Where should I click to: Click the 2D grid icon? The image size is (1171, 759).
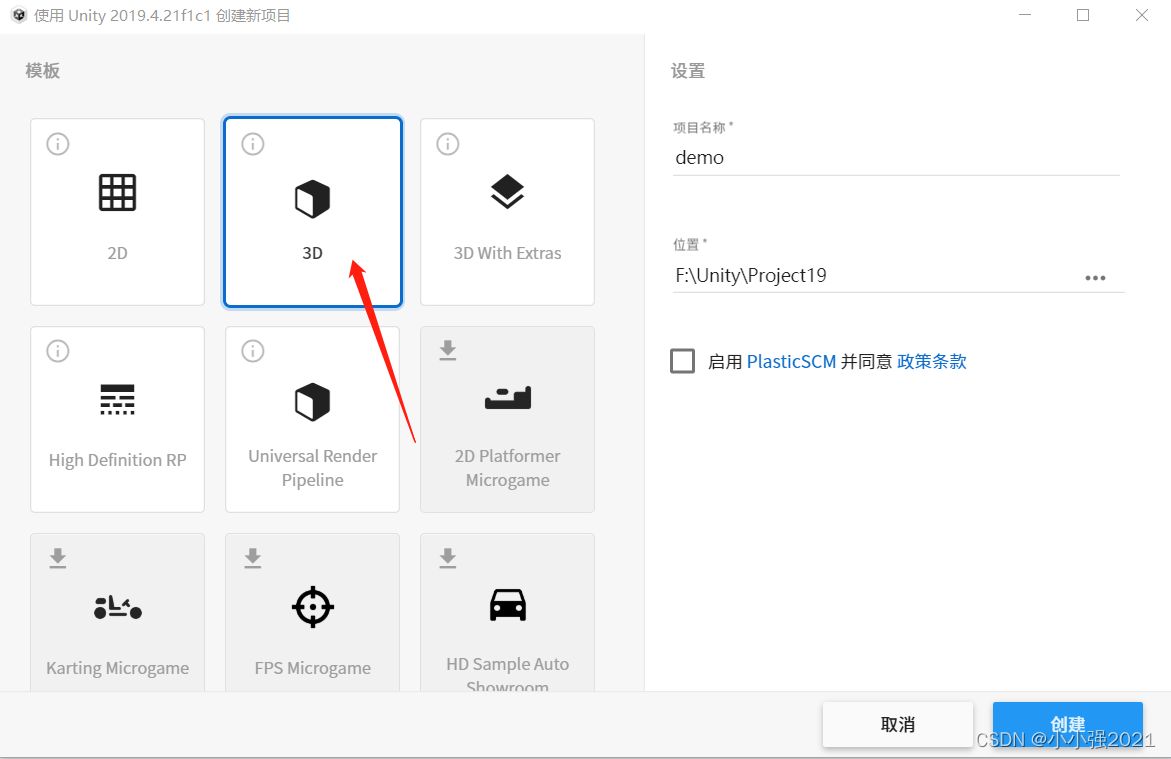[x=117, y=193]
